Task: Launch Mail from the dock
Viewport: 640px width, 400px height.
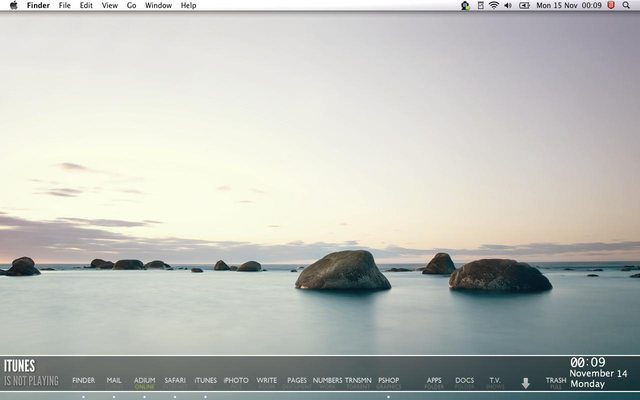Action: point(114,381)
